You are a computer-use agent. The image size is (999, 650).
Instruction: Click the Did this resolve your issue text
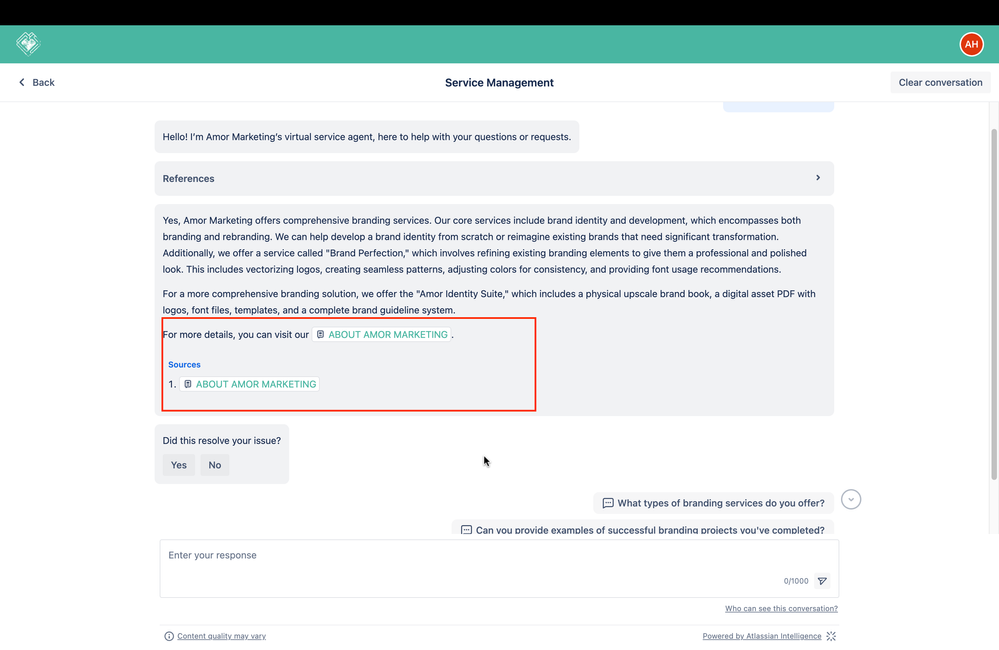pyautogui.click(x=222, y=440)
